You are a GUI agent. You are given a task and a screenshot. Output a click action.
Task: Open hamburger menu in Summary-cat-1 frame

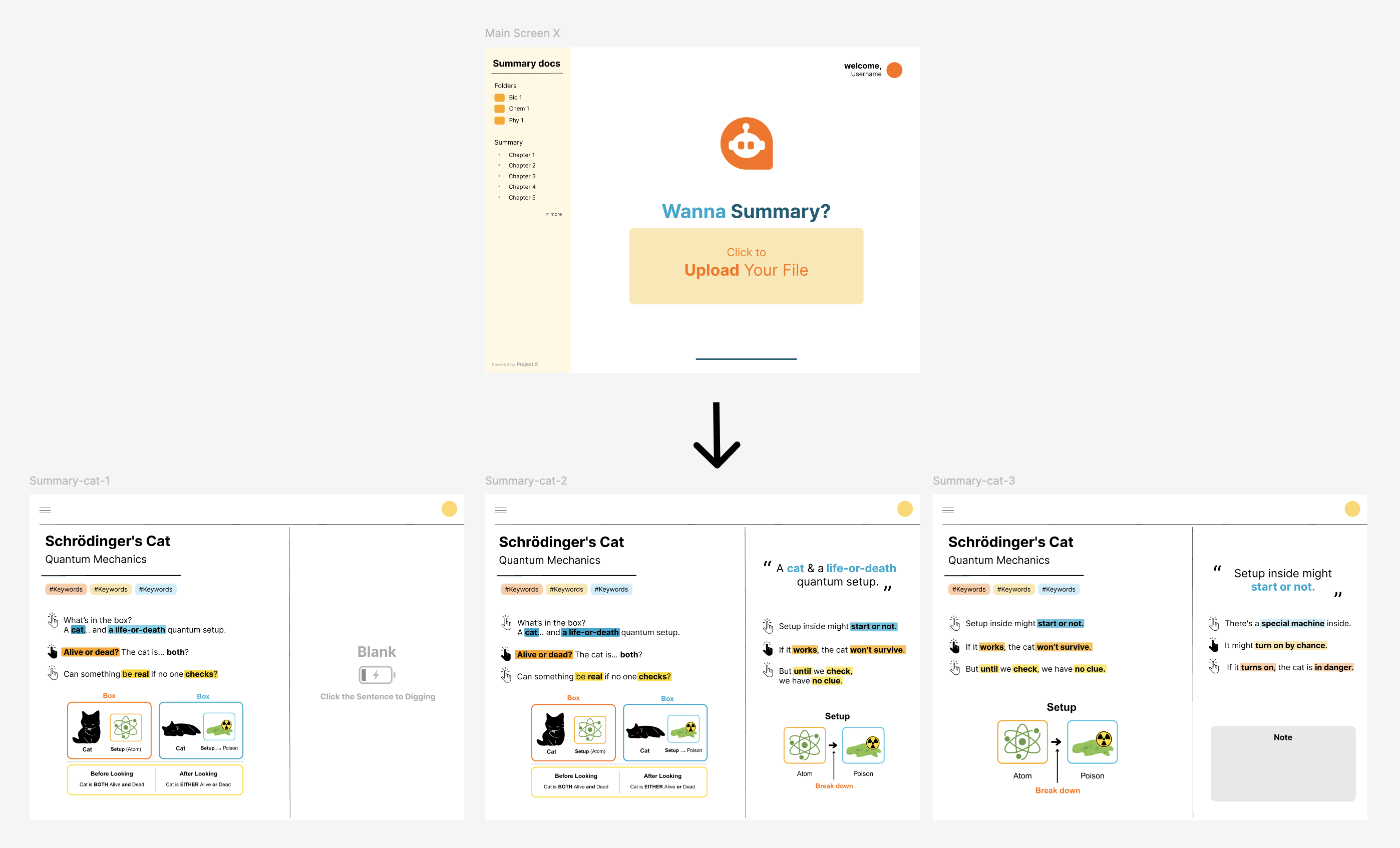point(46,510)
